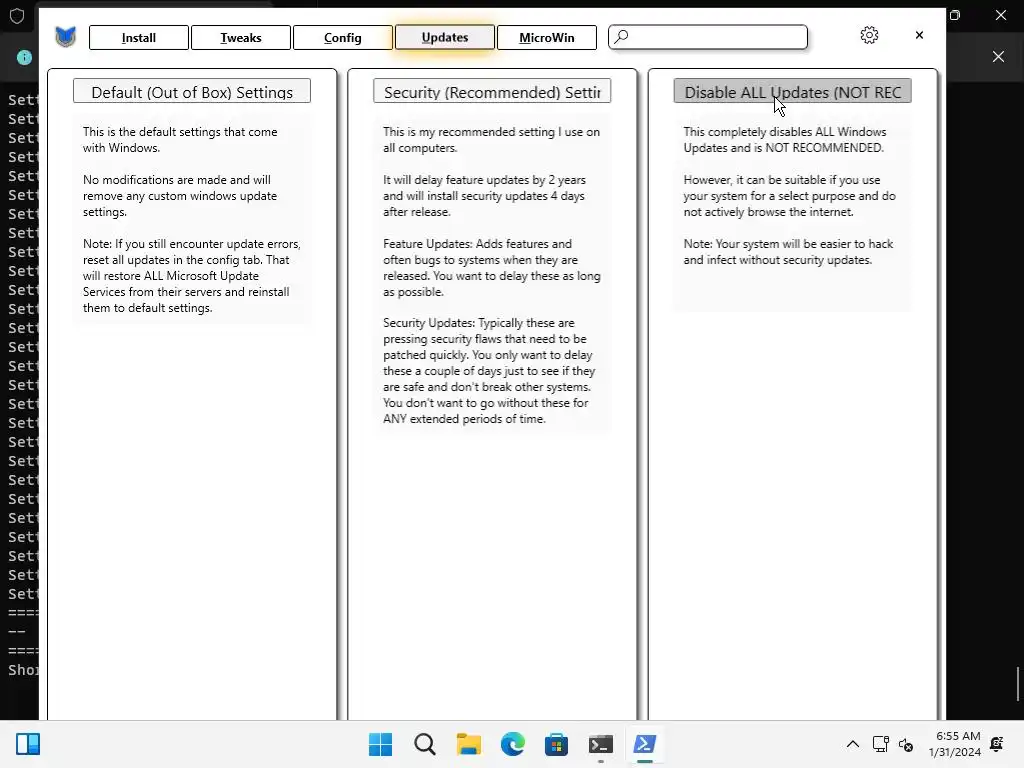Dismiss the background window banner with X
Screen dimensions: 1024x768
[x=998, y=57]
